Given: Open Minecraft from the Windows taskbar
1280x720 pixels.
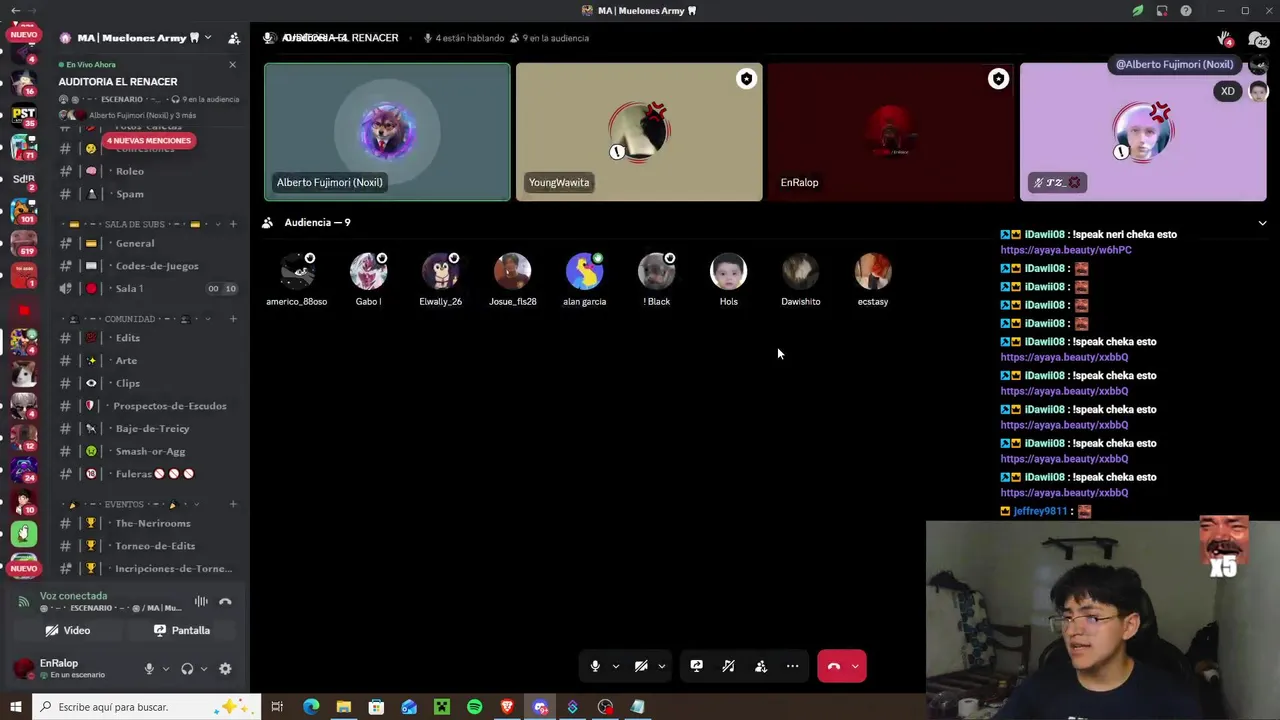Looking at the screenshot, I should click(441, 707).
